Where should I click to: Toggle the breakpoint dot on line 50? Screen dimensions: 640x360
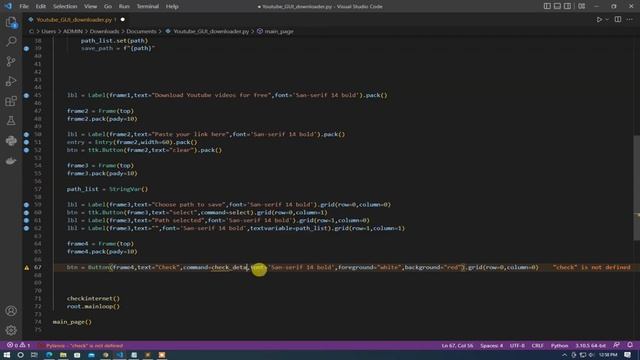point(27,134)
